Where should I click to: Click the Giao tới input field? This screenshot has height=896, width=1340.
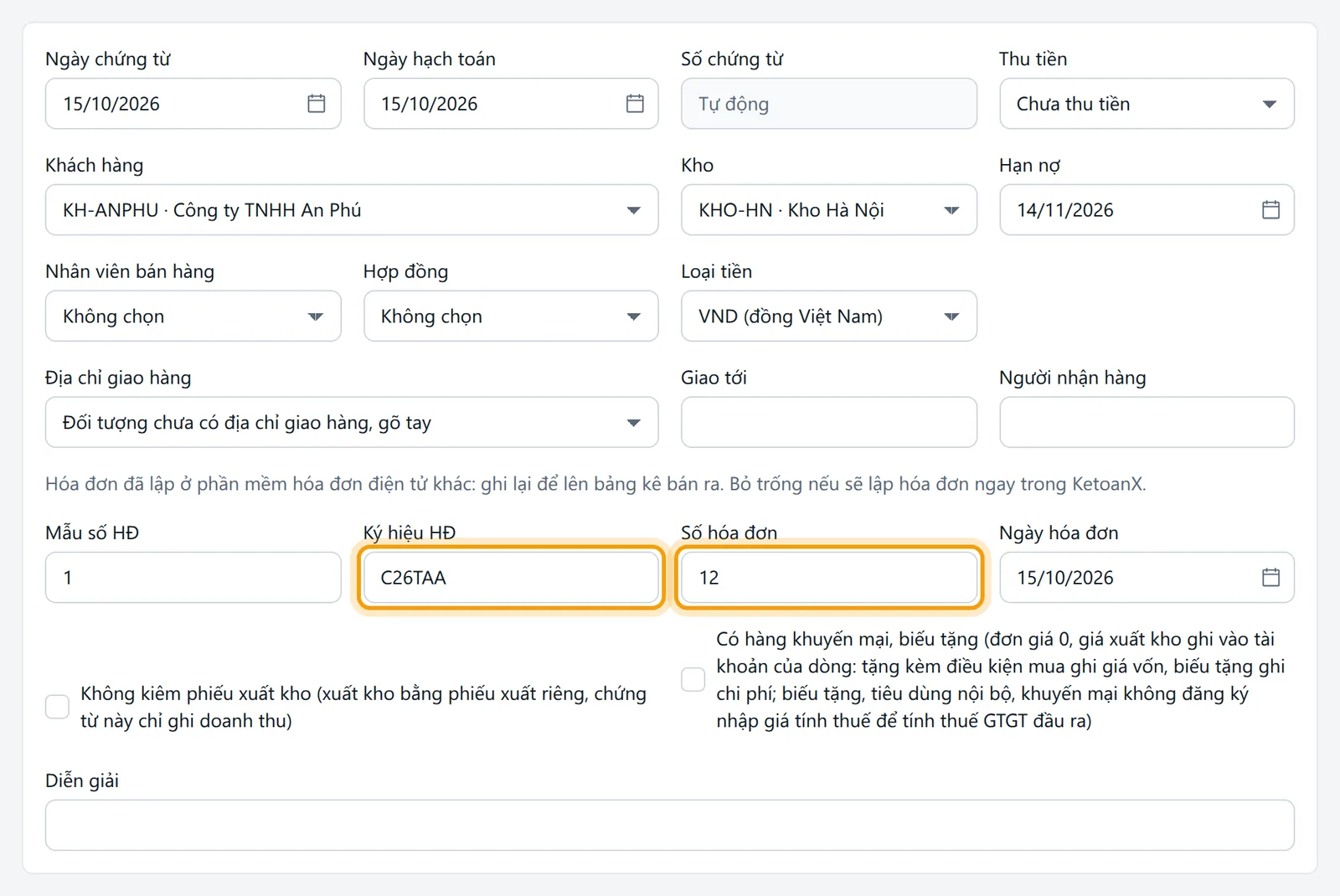[x=828, y=422]
